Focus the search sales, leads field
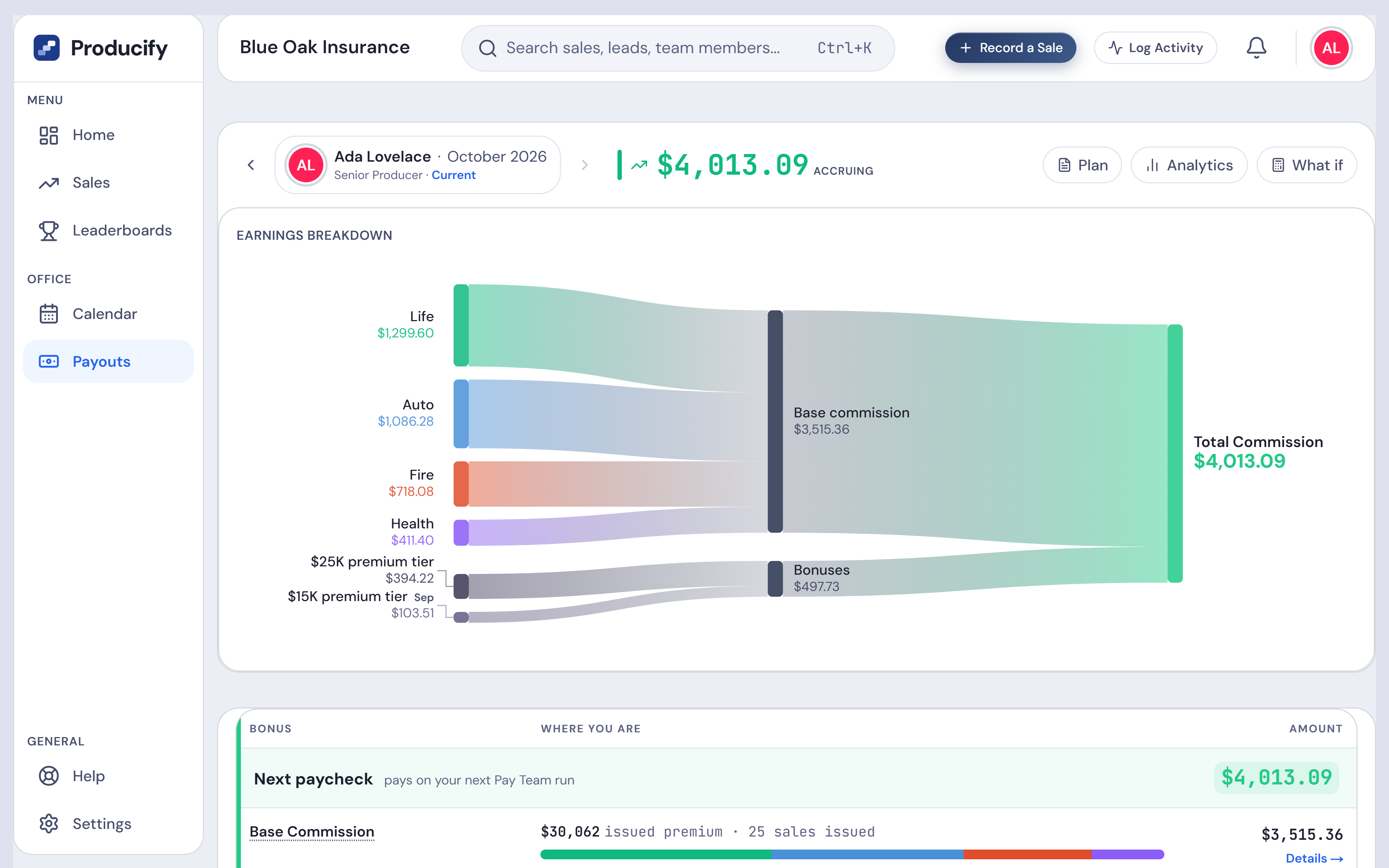 tap(678, 48)
